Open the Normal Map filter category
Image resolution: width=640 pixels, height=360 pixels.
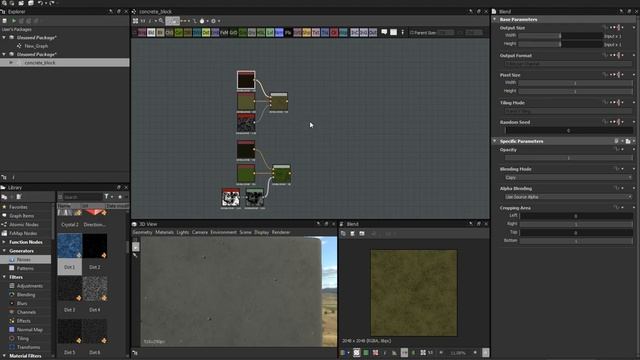(30, 330)
